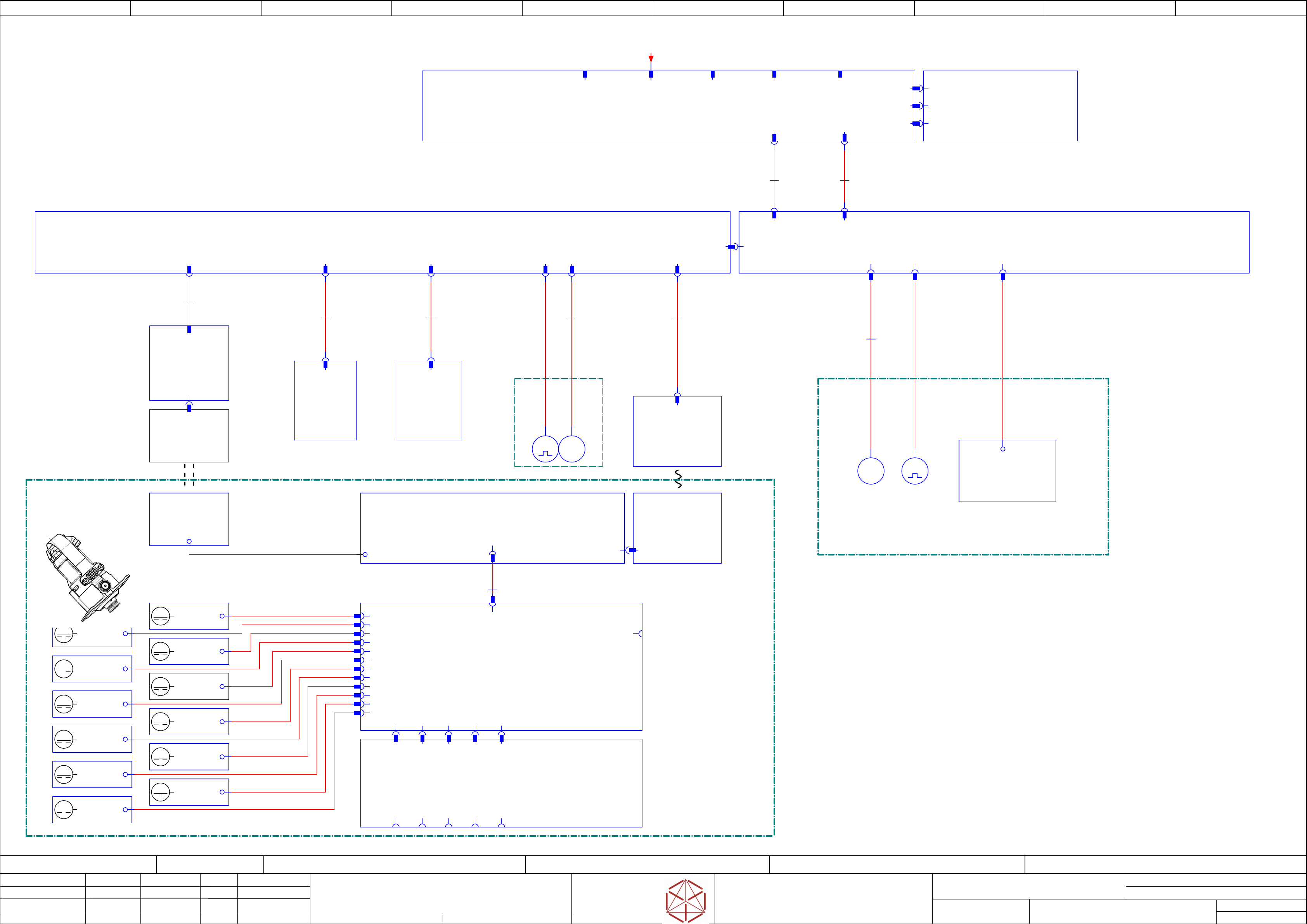The image size is (1307, 924).
Task: Click ring terminal inside box in right dashed region
Action: coord(1002,449)
